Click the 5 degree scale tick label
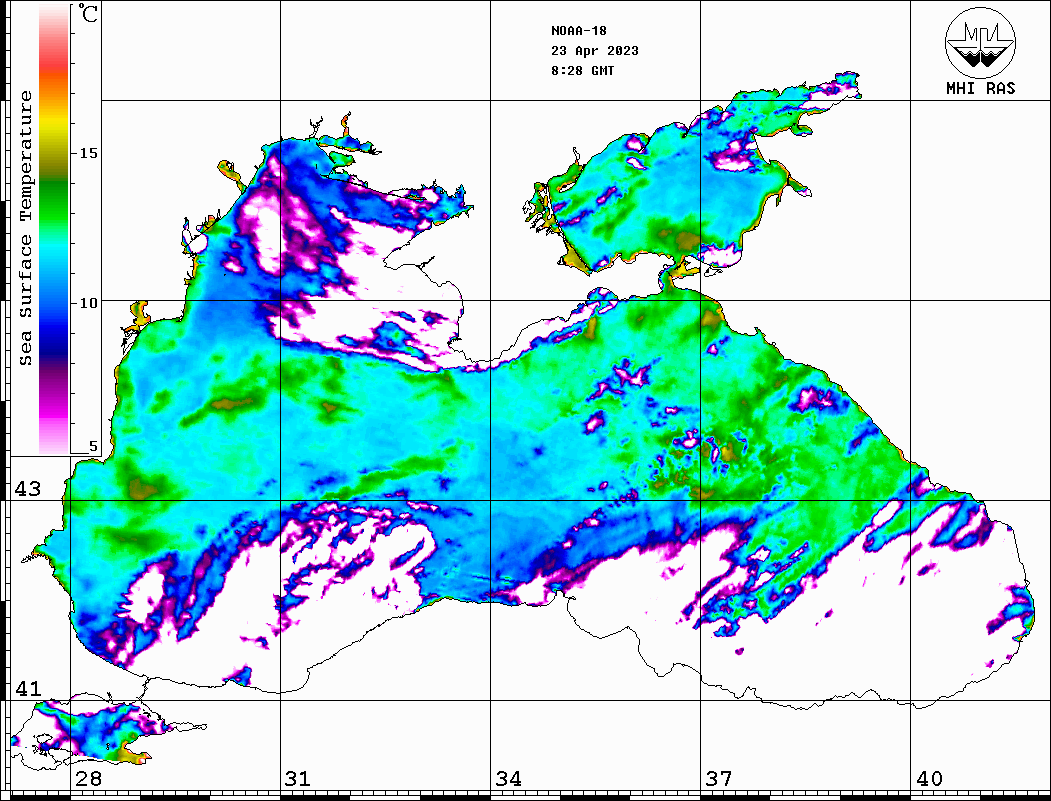This screenshot has height=801, width=1051. (93, 446)
